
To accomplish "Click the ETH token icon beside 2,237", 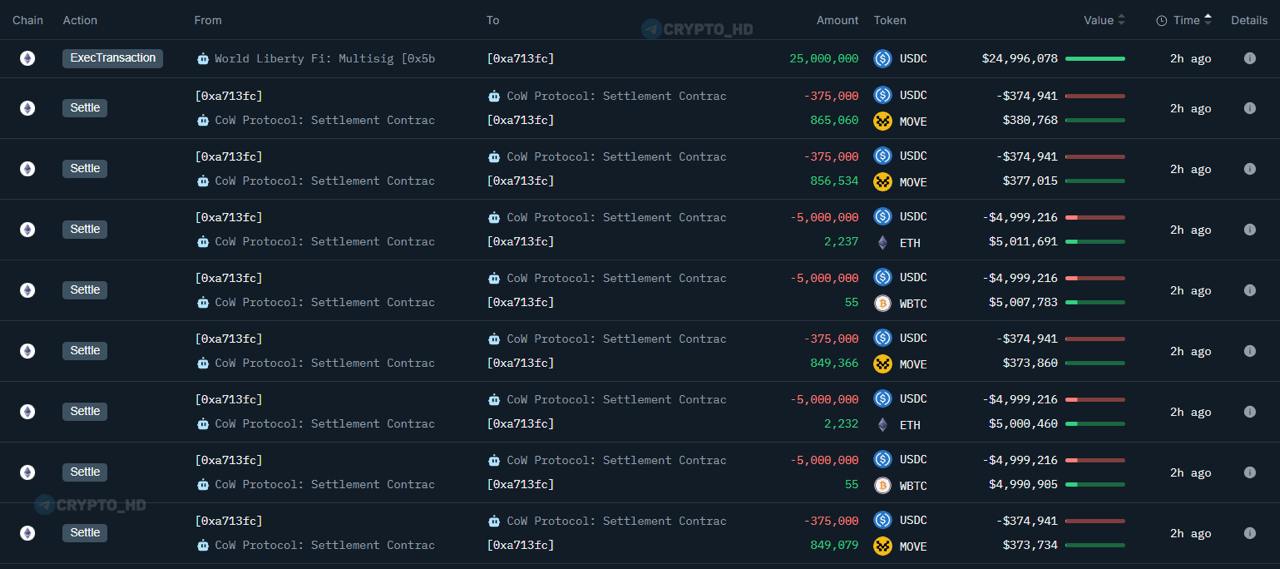I will coord(882,242).
